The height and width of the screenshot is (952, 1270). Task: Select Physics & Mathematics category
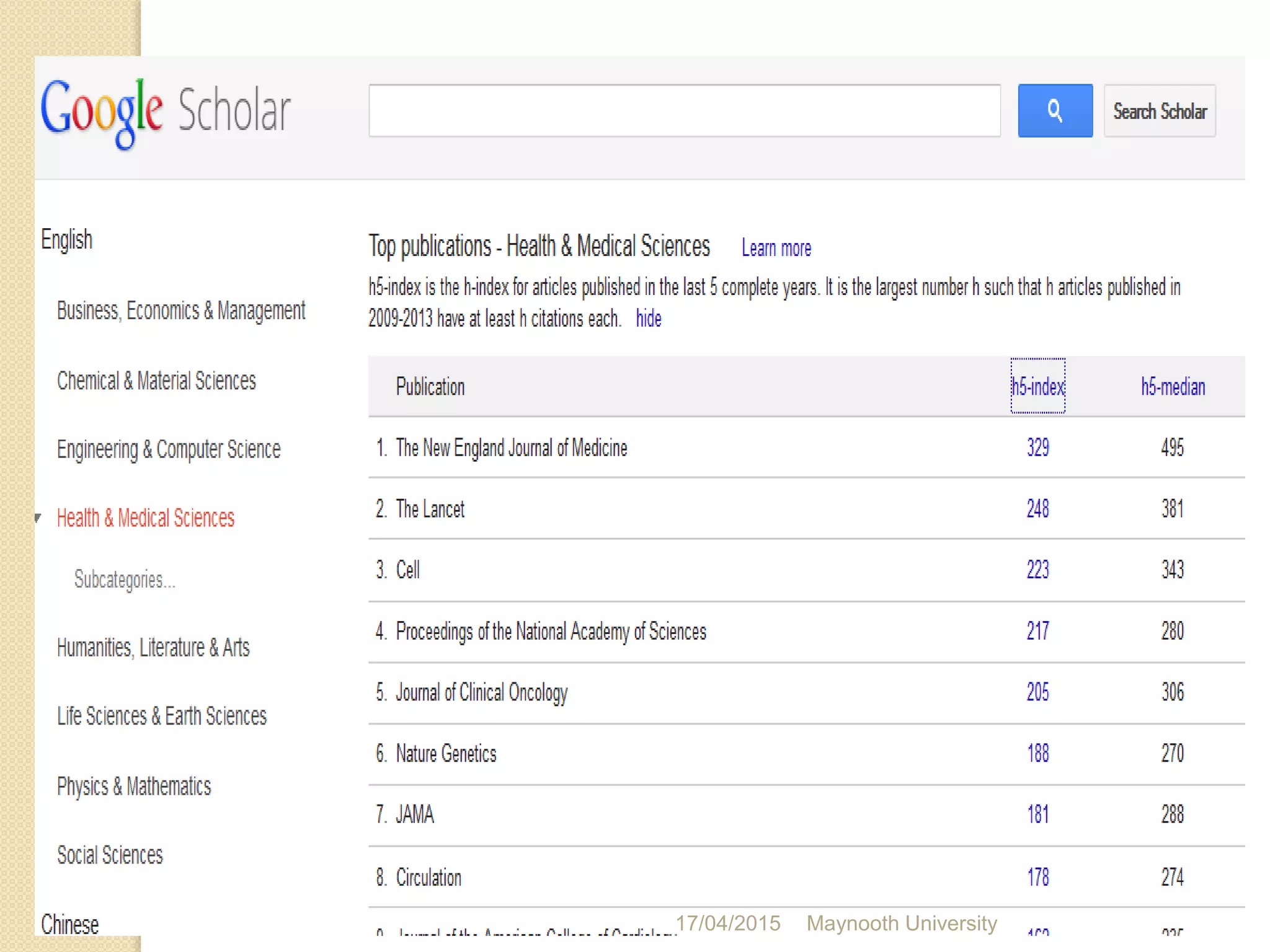pyautogui.click(x=134, y=787)
